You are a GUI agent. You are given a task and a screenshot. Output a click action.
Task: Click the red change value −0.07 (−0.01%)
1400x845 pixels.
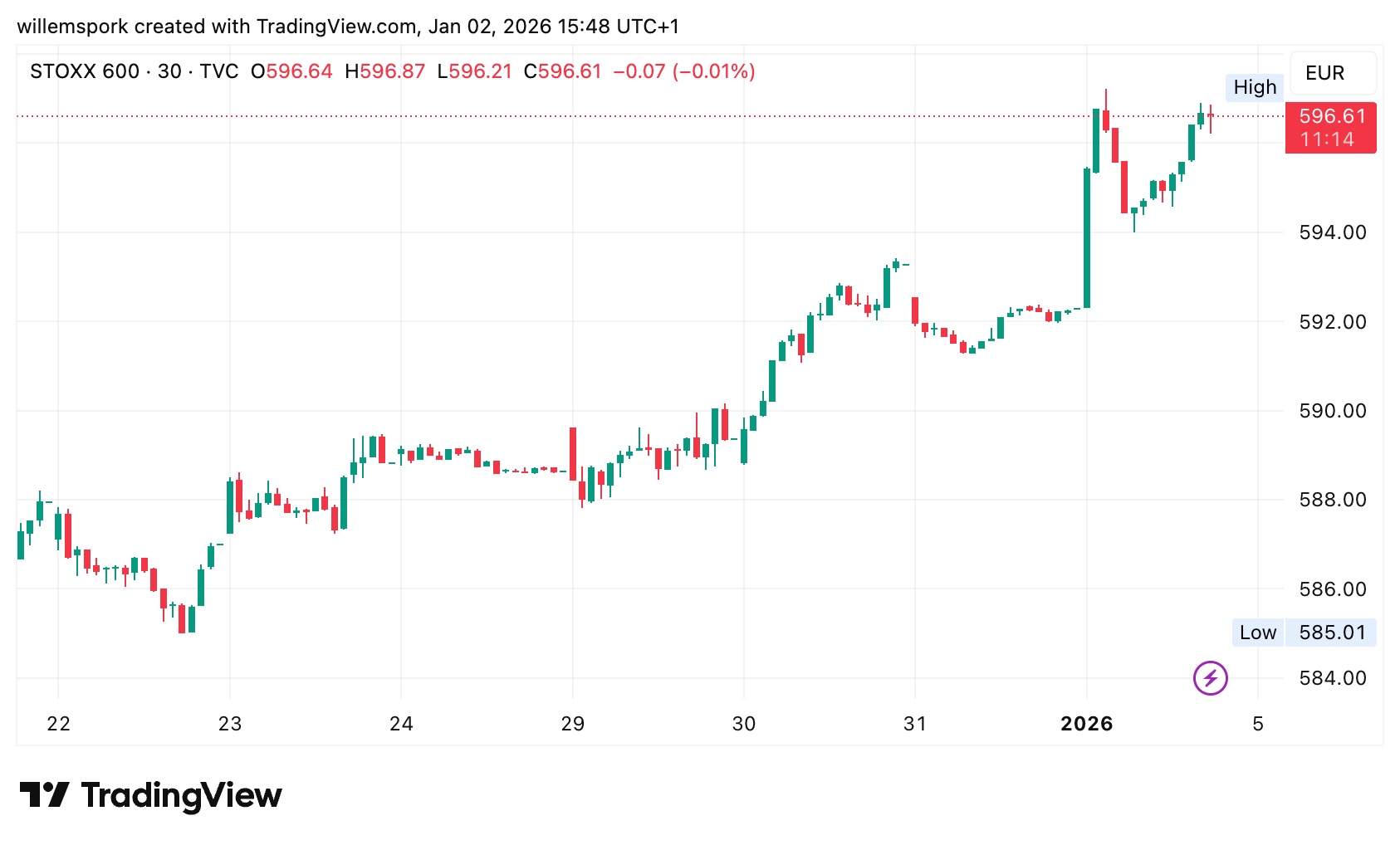point(683,71)
